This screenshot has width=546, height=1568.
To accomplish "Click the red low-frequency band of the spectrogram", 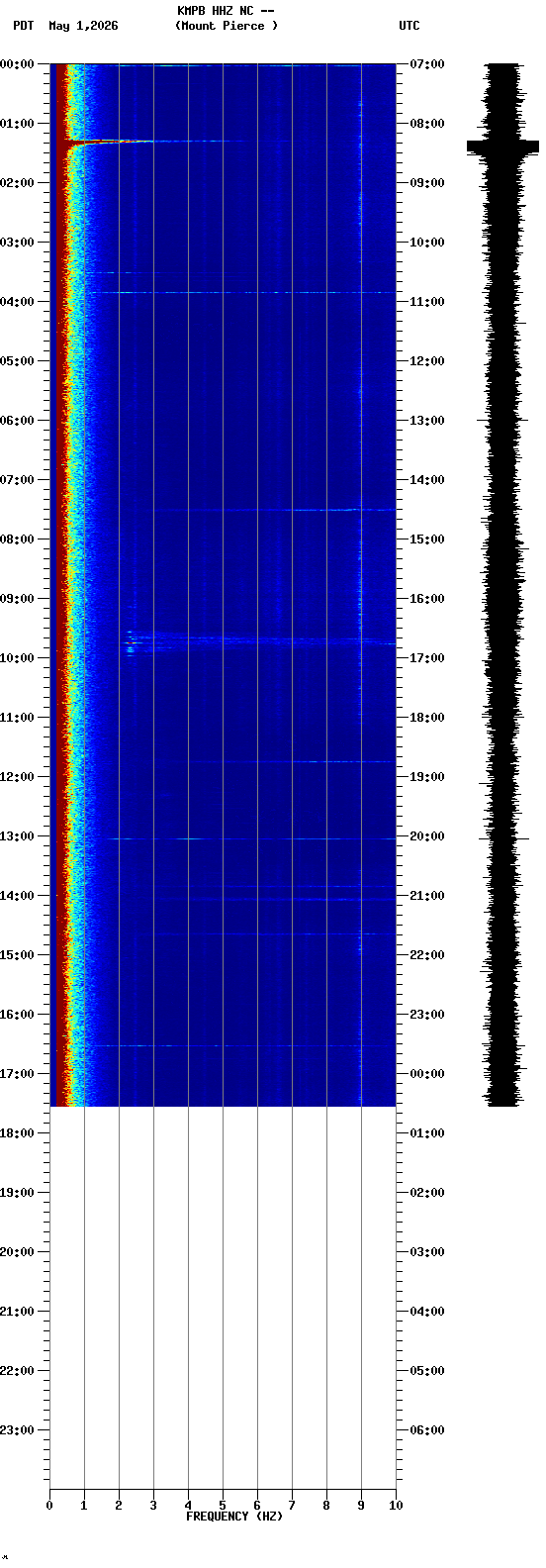I will 61,584.
